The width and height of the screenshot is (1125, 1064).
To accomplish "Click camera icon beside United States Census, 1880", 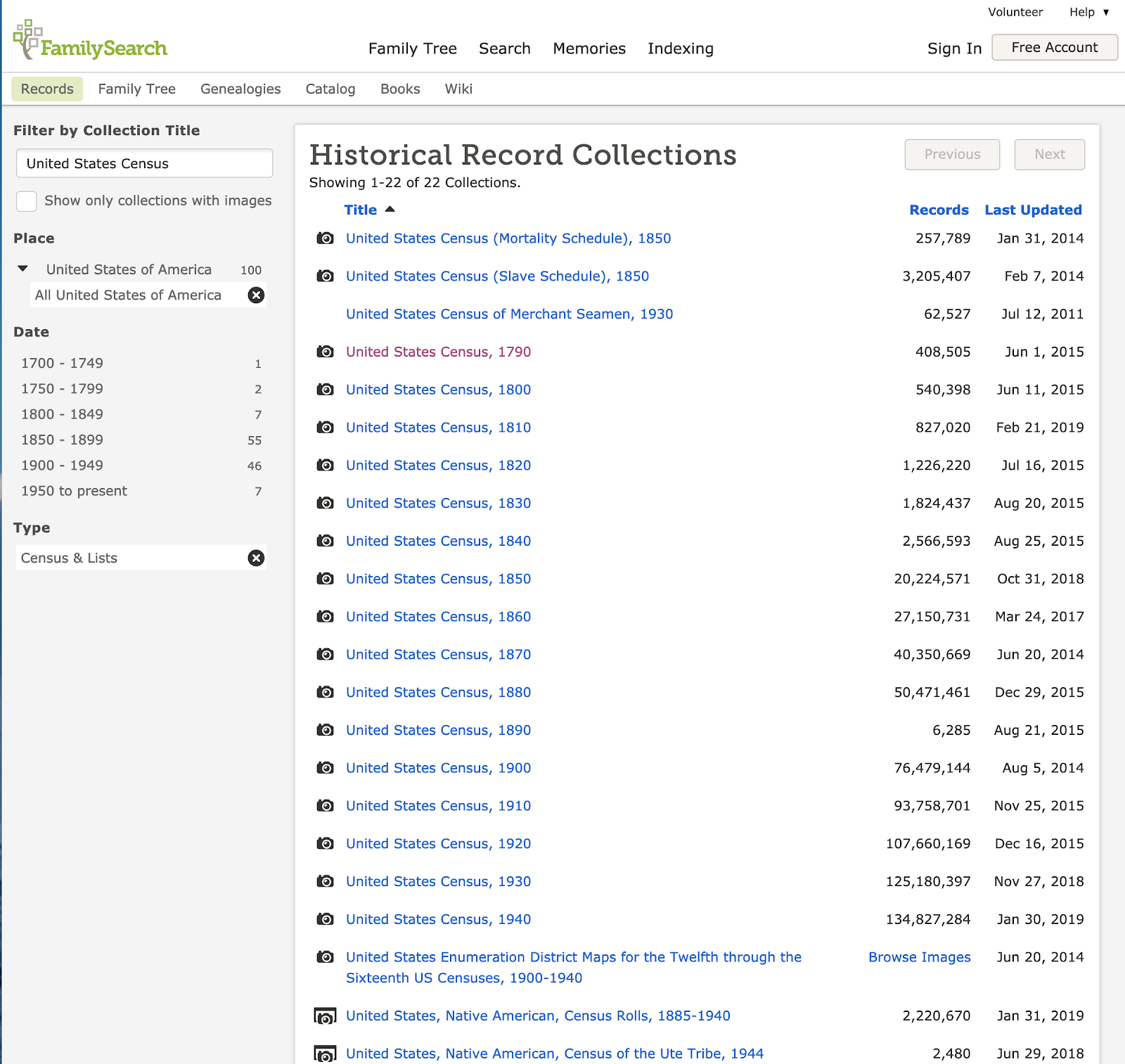I will [325, 693].
